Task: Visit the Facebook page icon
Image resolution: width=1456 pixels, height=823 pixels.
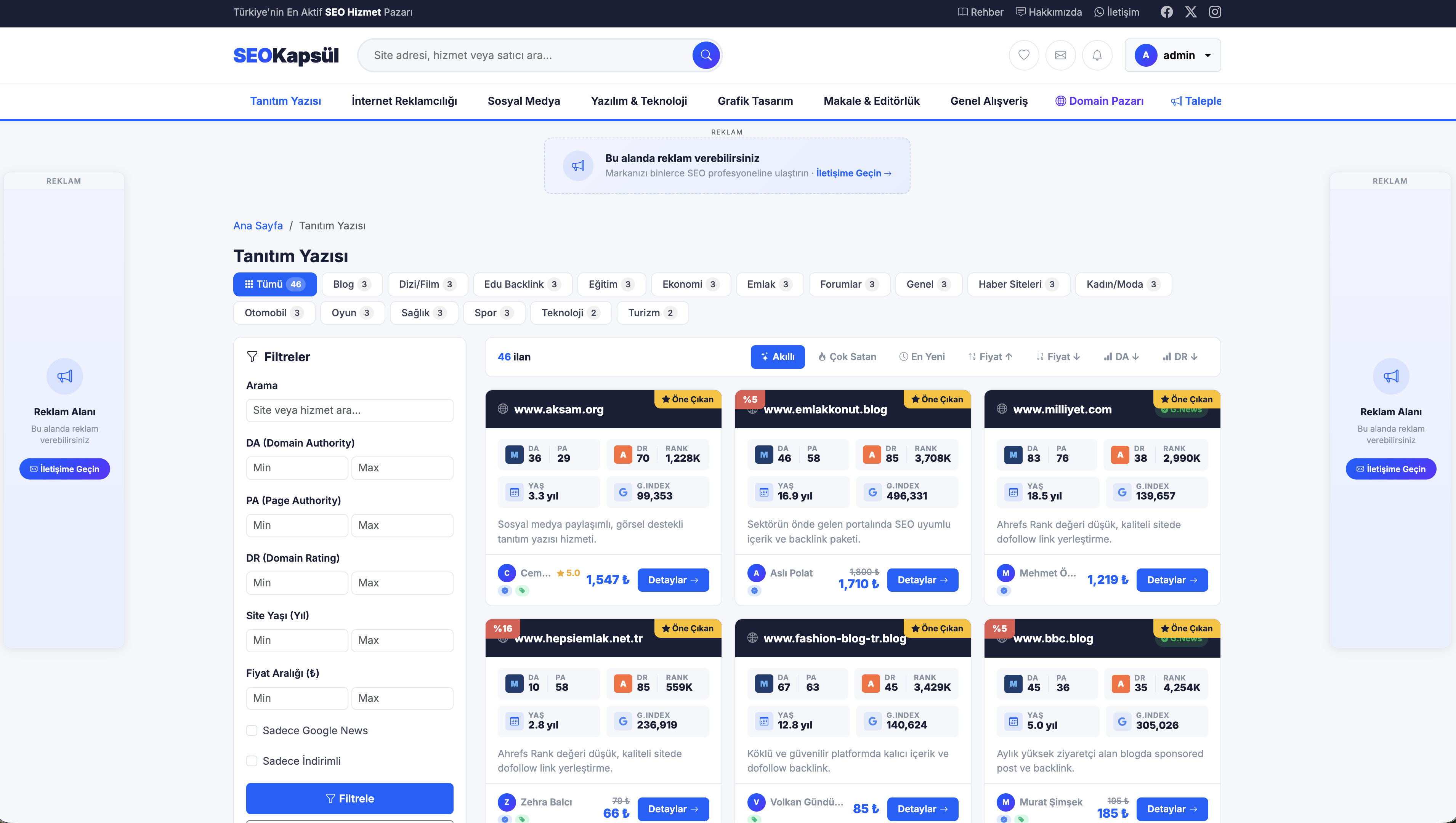Action: (1166, 12)
